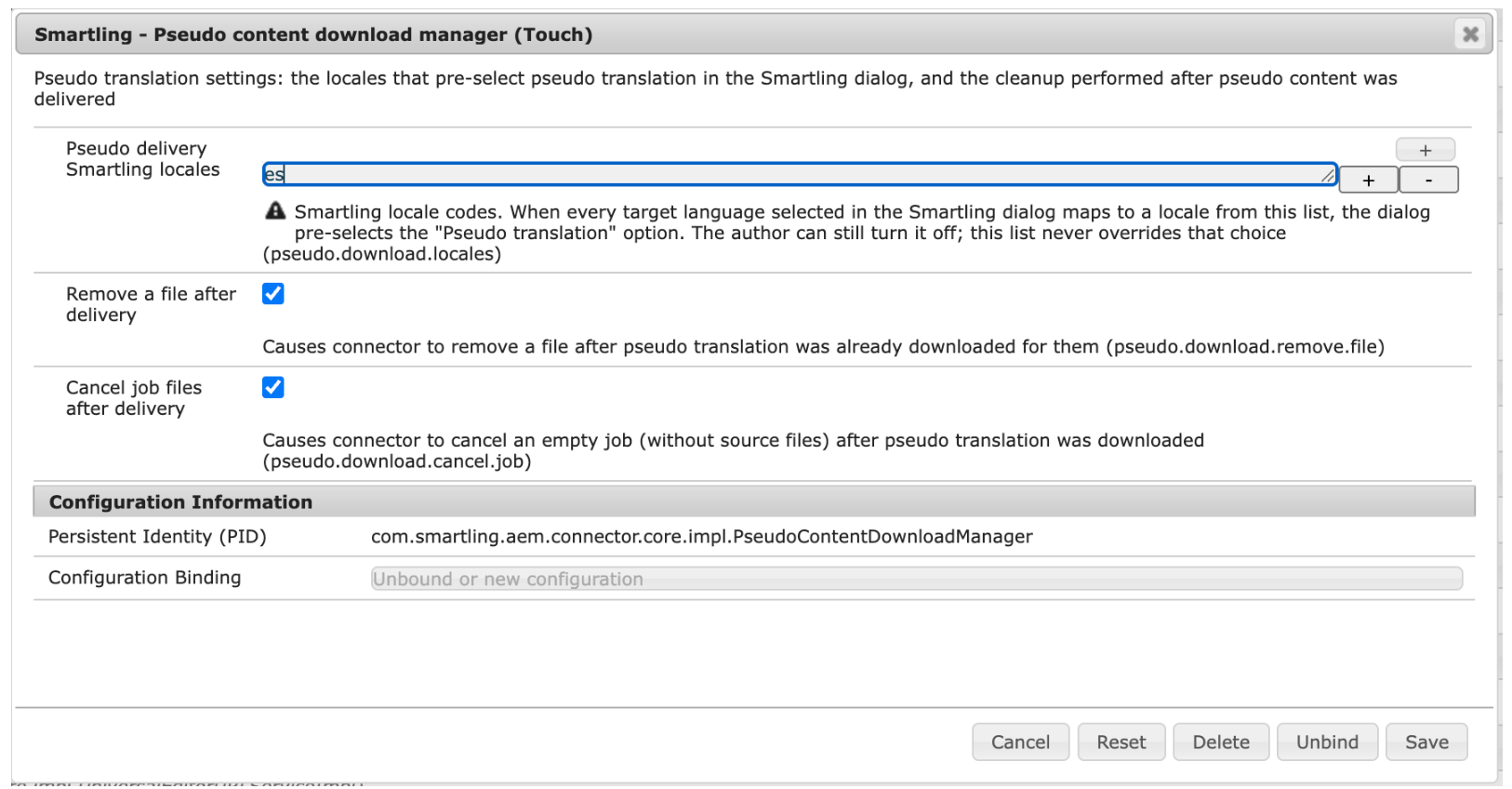Click the top plus button above locale row
The width and height of the screenshot is (1512, 789).
pos(1425,150)
